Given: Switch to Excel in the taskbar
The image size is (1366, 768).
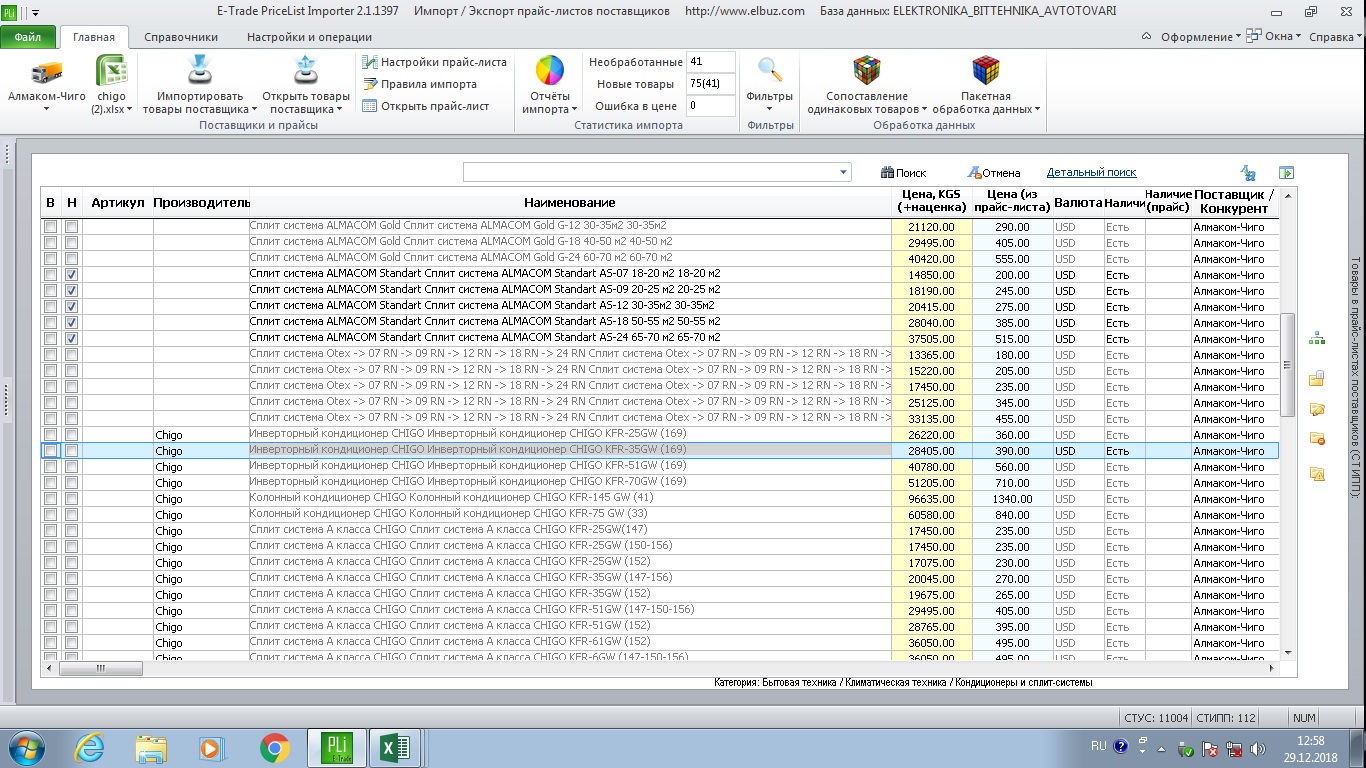Looking at the screenshot, I should click(x=397, y=747).
